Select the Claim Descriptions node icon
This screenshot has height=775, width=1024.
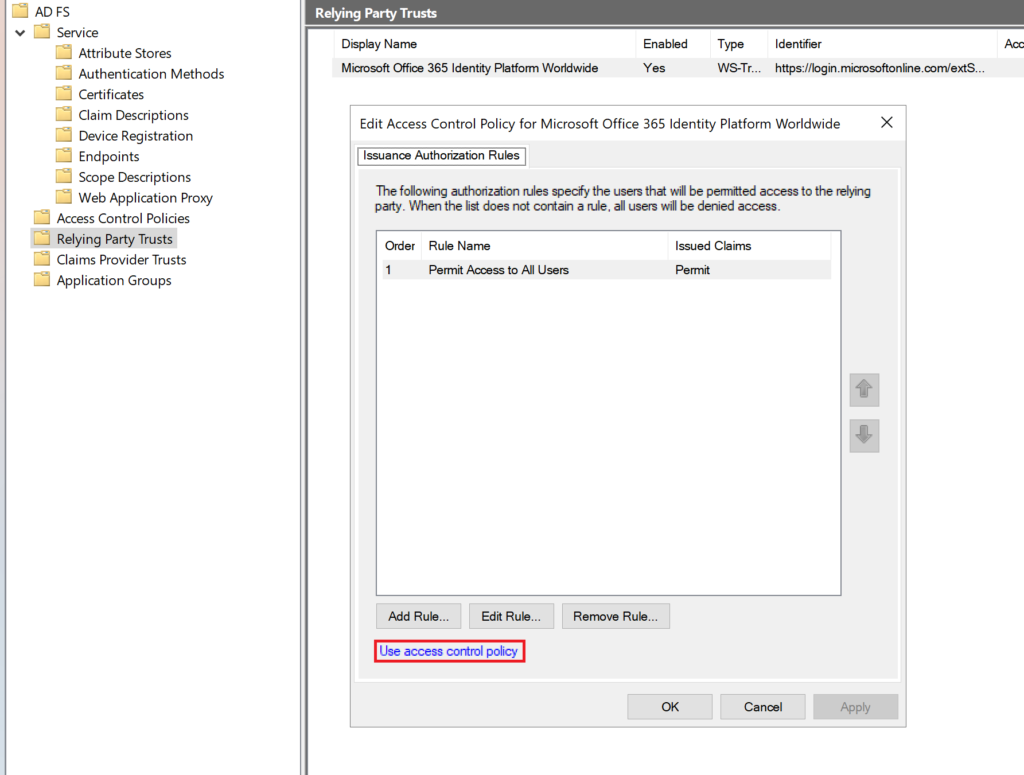click(x=62, y=115)
